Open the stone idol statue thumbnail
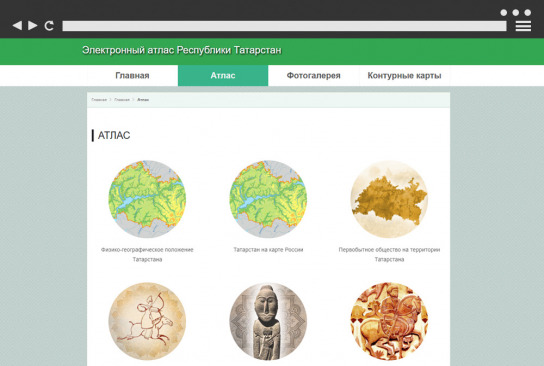The image size is (544, 366). point(268,321)
